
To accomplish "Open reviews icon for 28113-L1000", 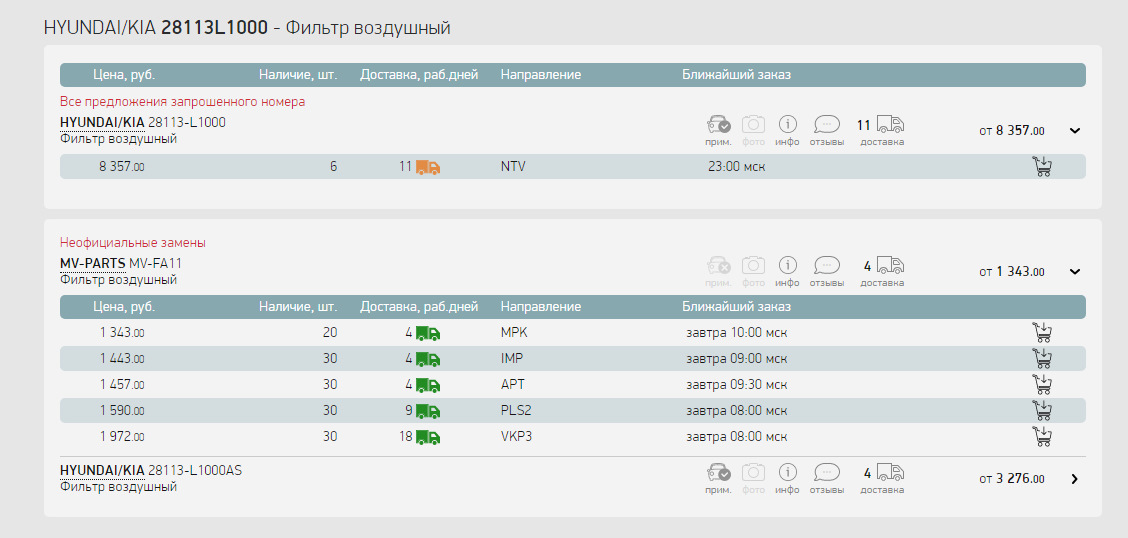I will point(827,124).
